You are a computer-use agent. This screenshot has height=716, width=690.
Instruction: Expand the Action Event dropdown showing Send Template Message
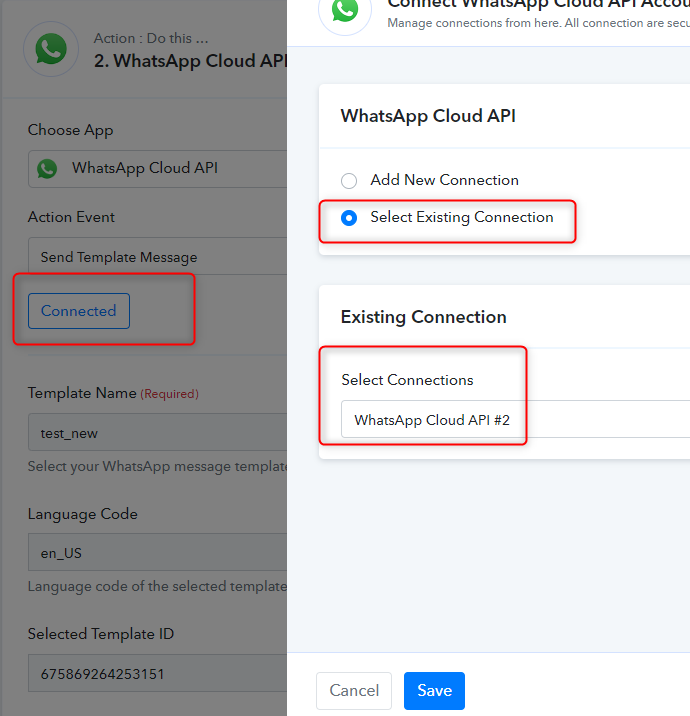pyautogui.click(x=158, y=256)
